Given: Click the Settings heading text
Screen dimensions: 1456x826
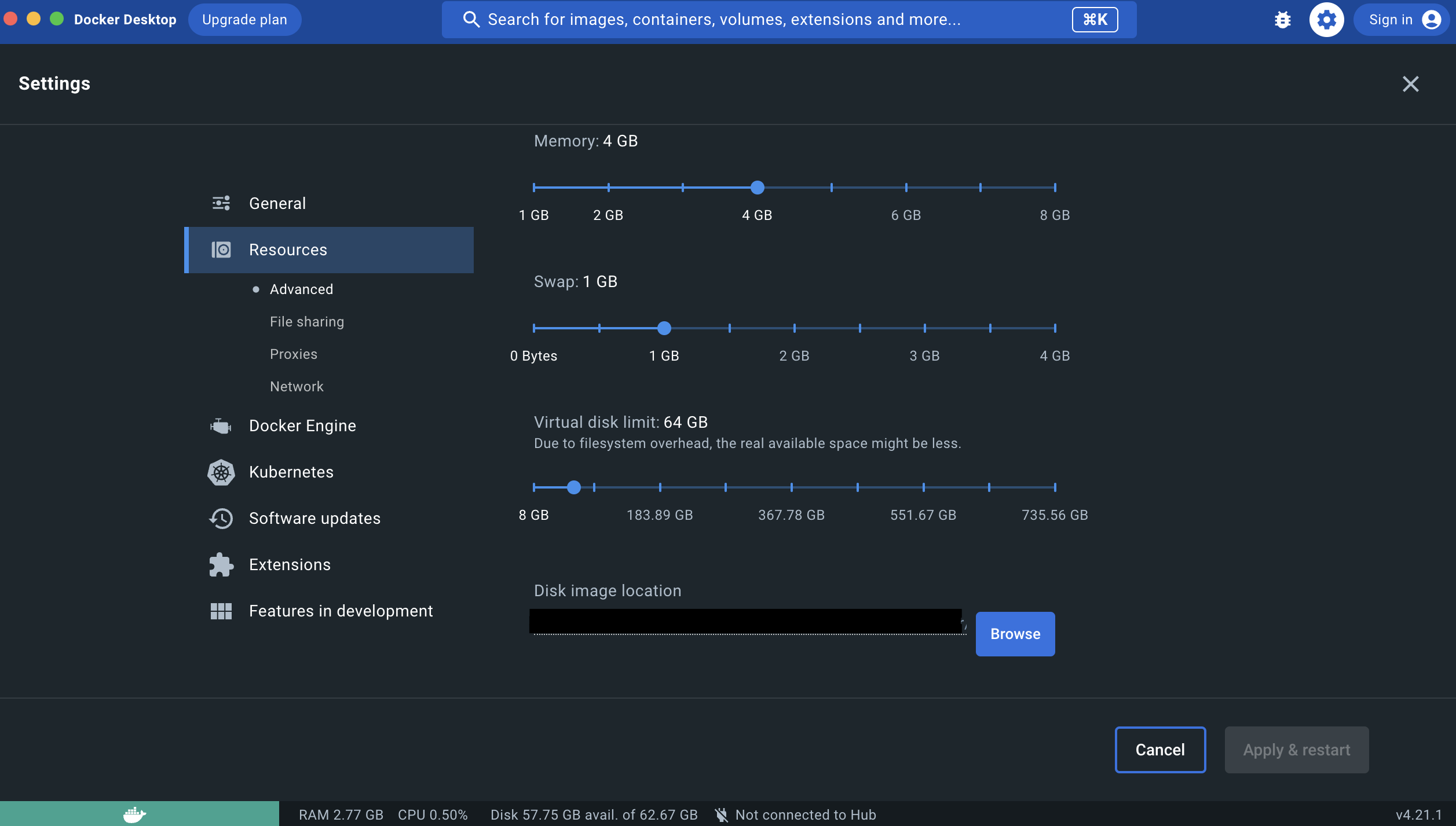Looking at the screenshot, I should coord(54,84).
